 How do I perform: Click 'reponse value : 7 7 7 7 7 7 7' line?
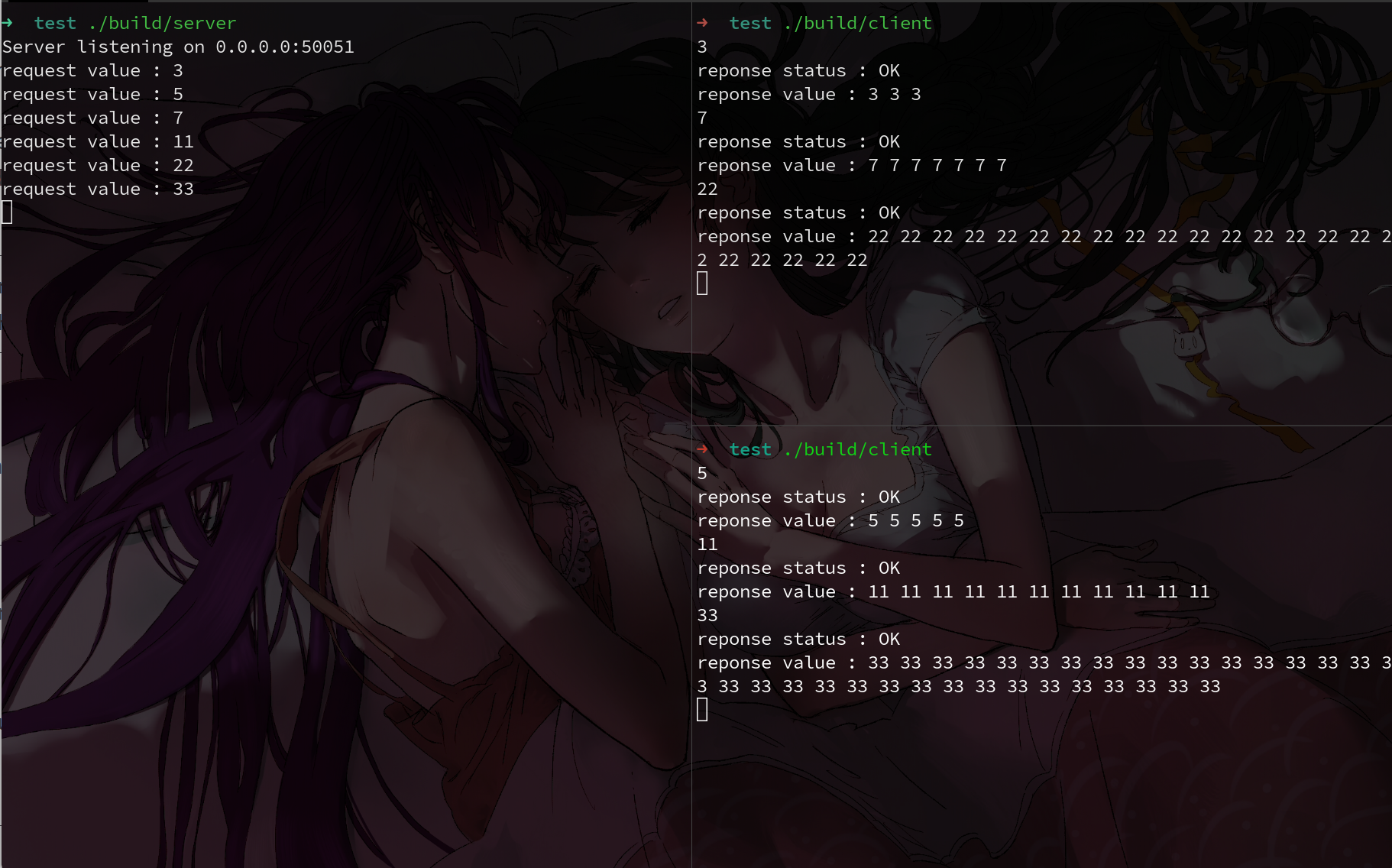(x=852, y=166)
